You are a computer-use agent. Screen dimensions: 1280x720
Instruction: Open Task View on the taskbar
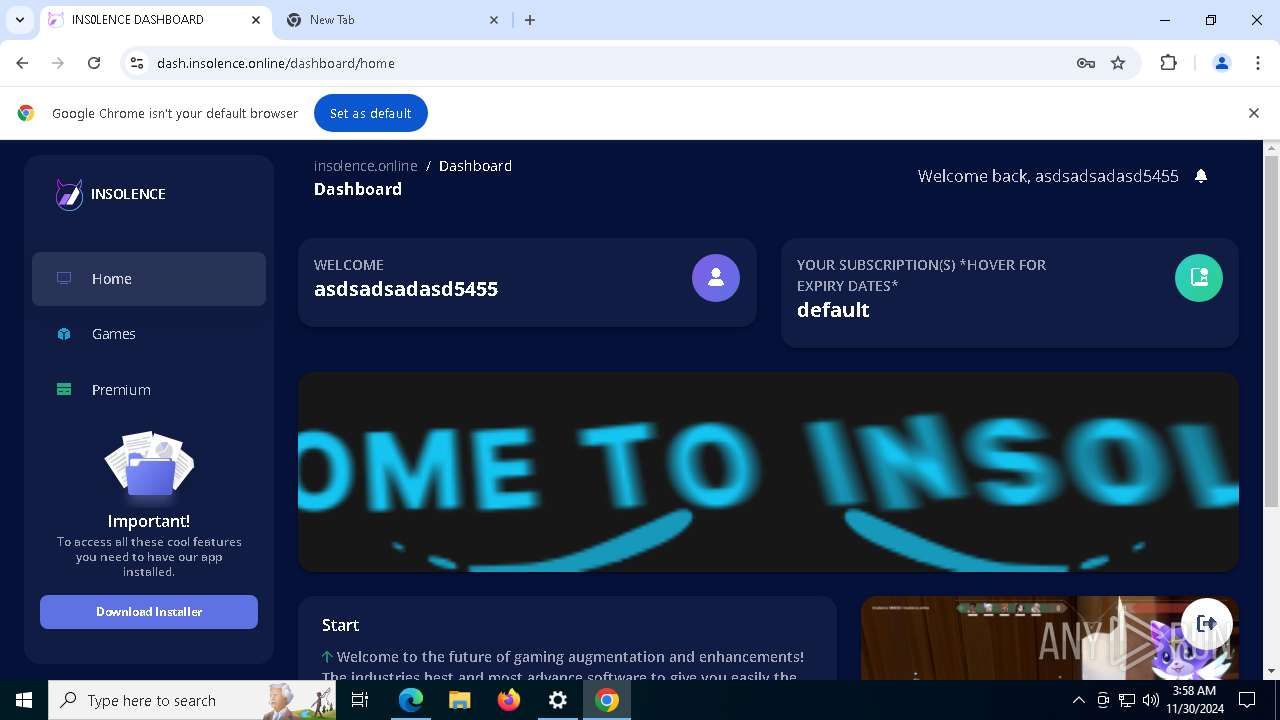pyautogui.click(x=360, y=700)
